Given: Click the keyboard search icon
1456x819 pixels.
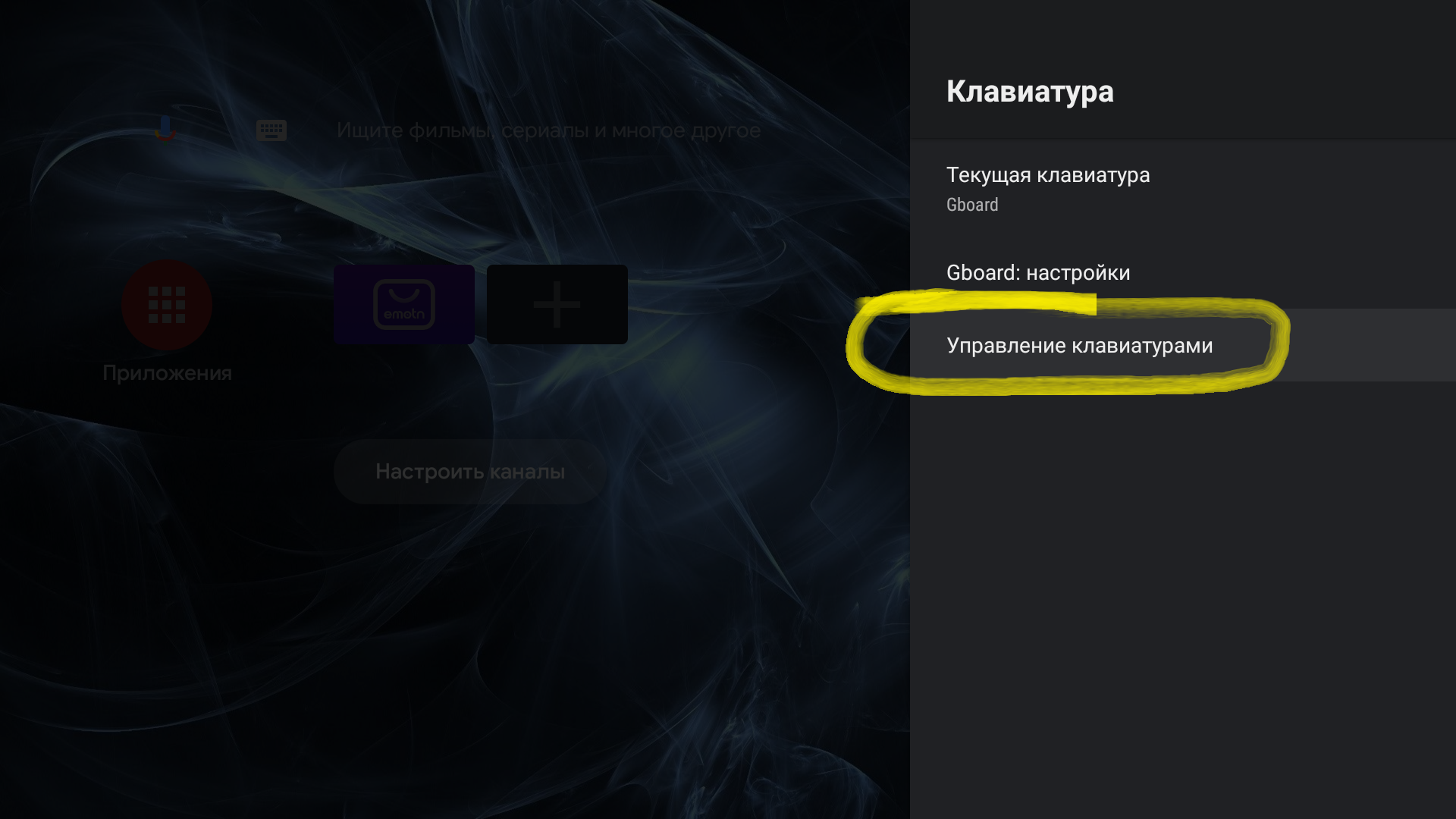Looking at the screenshot, I should (271, 130).
